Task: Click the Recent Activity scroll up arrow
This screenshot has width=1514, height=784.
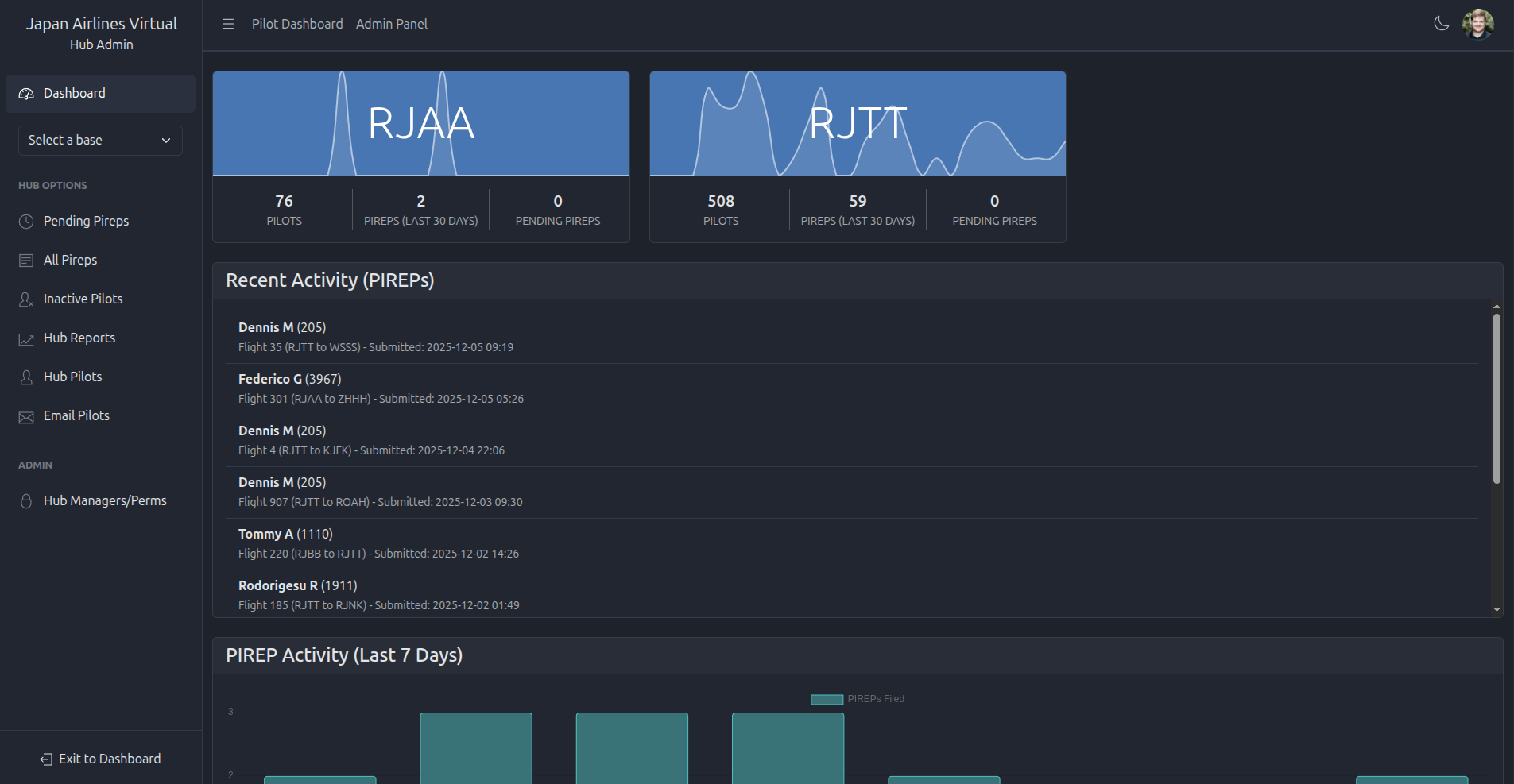Action: pos(1497,306)
